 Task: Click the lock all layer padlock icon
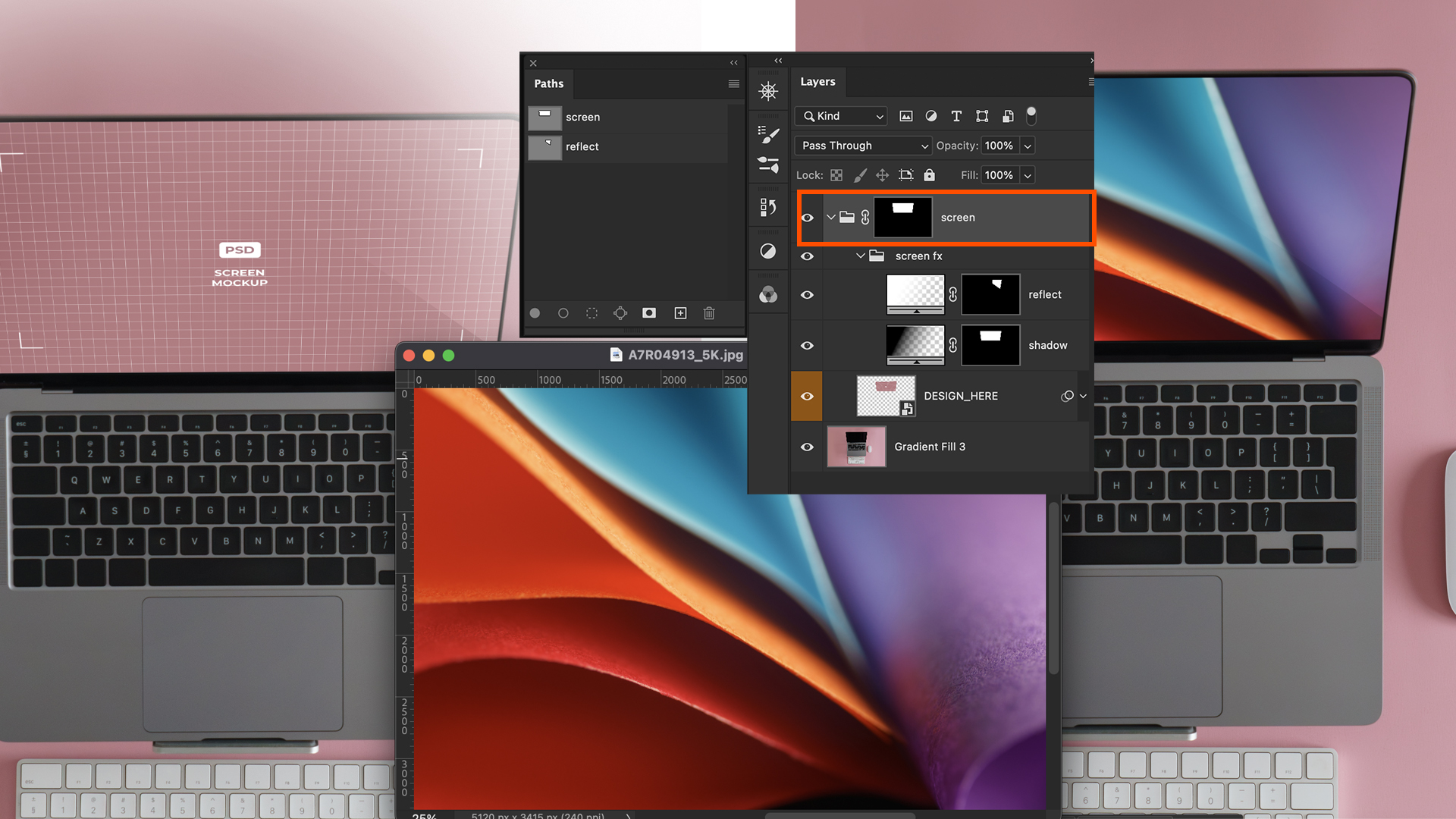[929, 175]
